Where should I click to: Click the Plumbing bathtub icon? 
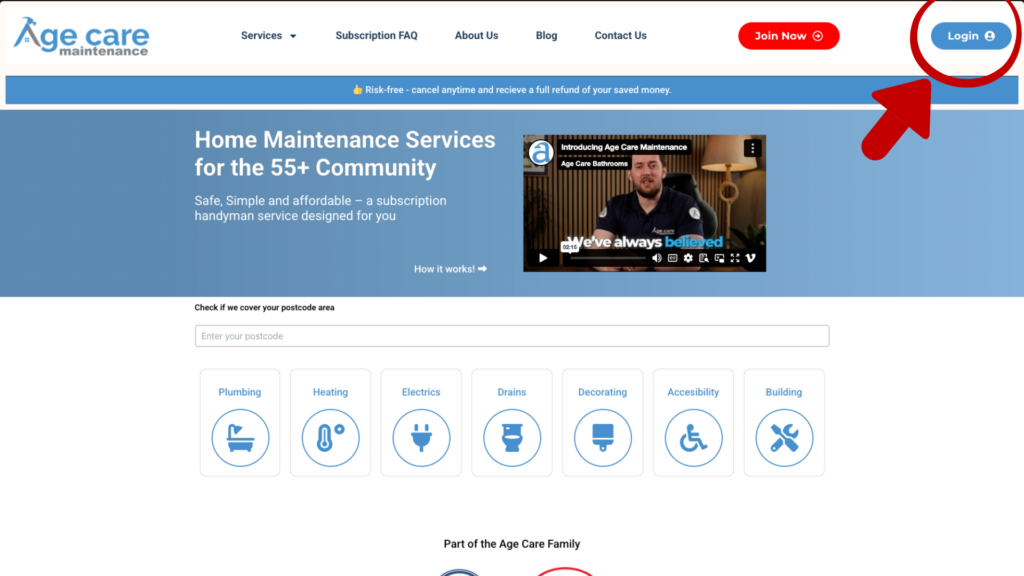click(x=240, y=438)
